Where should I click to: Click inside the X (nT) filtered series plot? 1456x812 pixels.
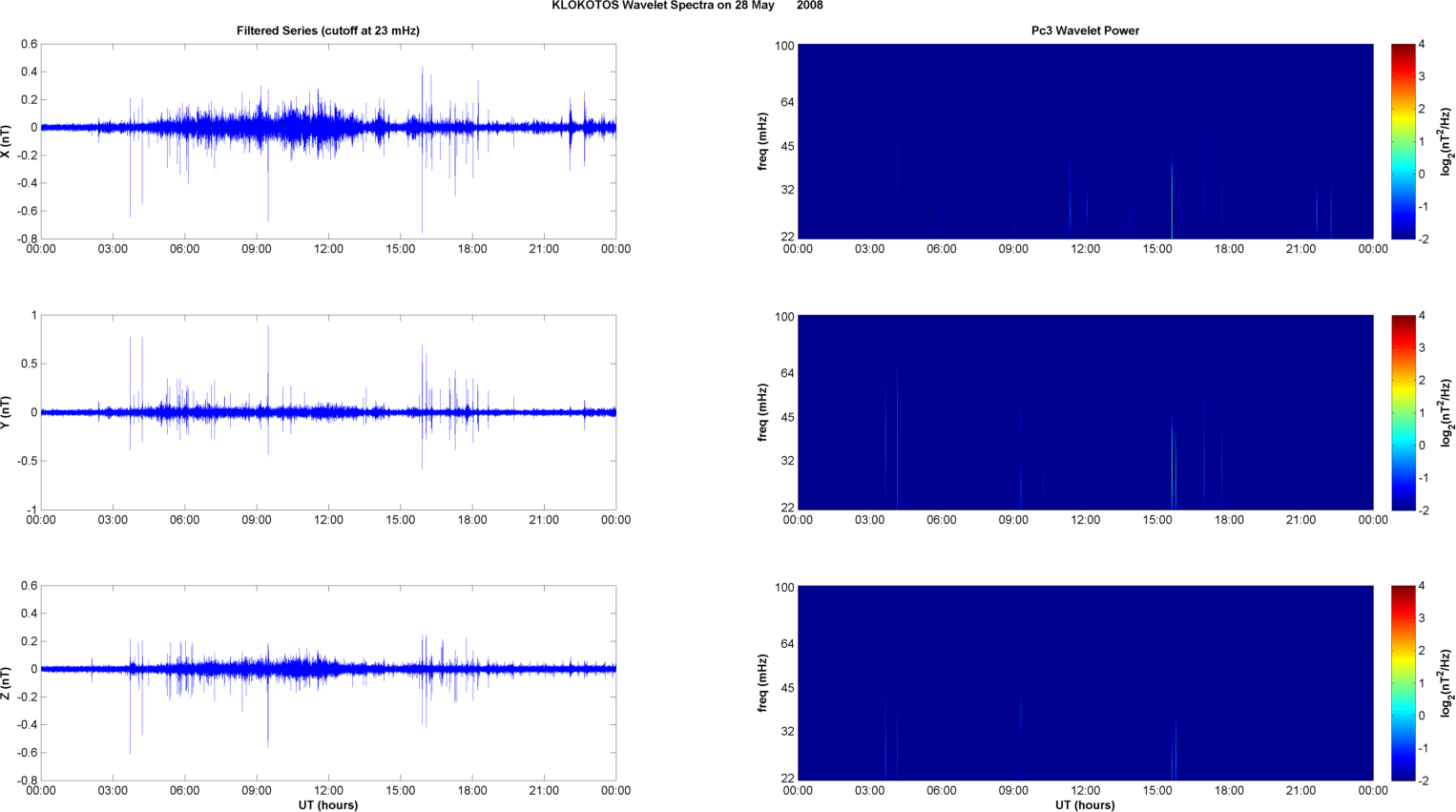[328, 141]
